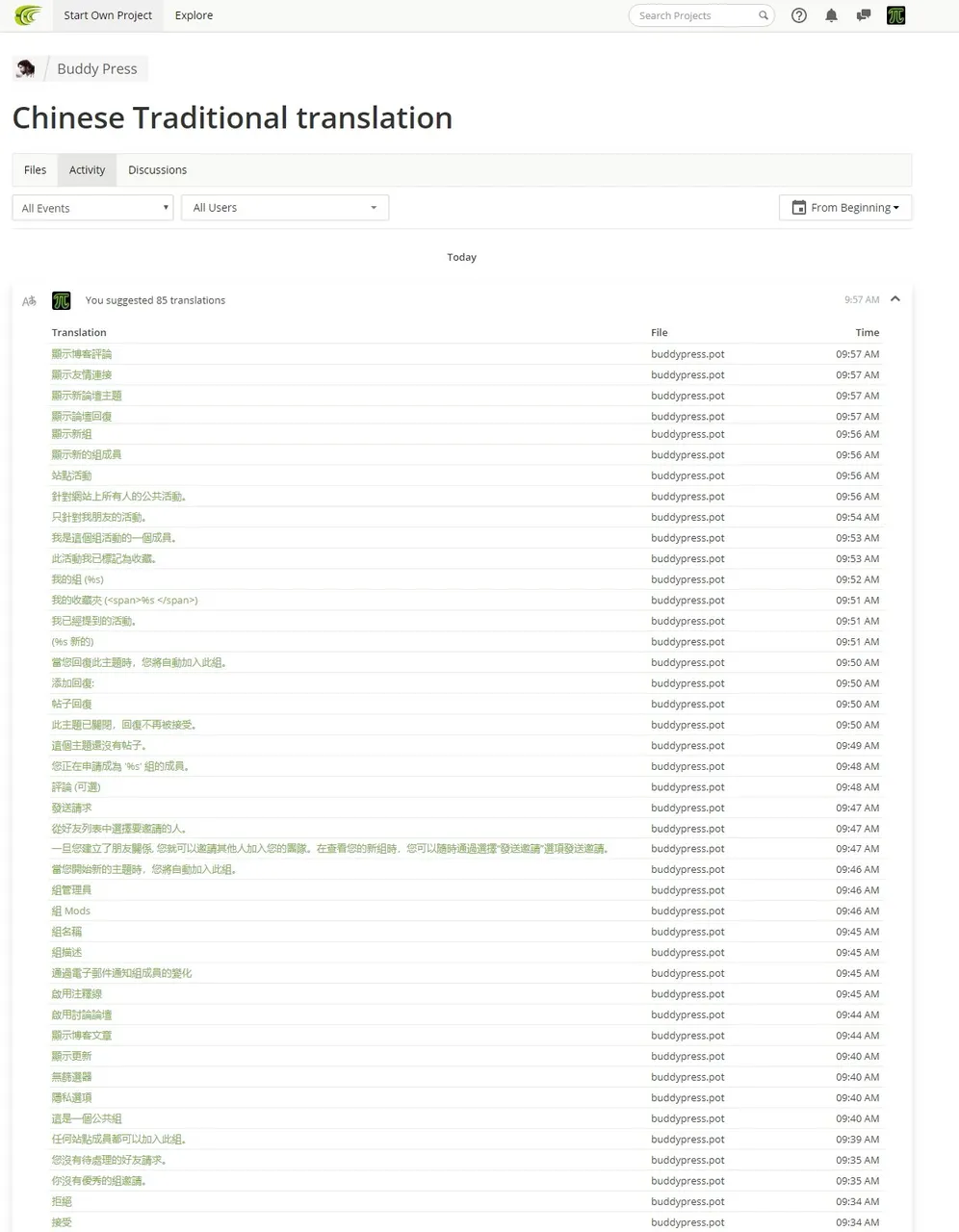Open translation '组 Mods'
959x1232 pixels.
tap(71, 911)
